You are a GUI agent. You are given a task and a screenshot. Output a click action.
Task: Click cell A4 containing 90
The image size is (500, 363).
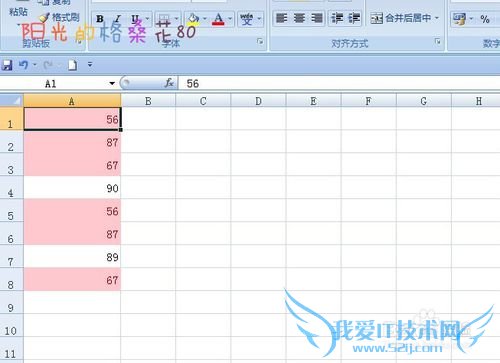[x=72, y=188]
